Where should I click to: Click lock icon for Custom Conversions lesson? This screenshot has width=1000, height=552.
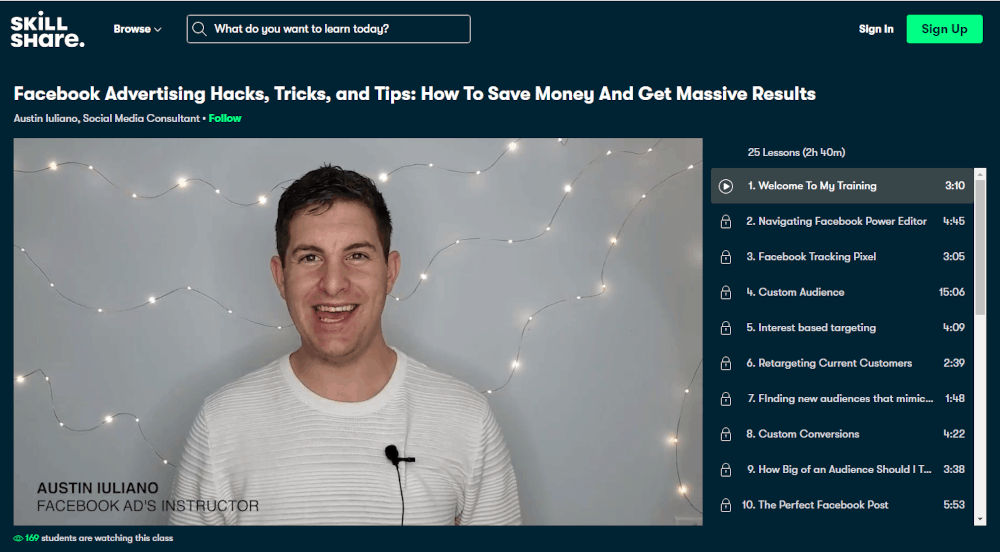(x=726, y=434)
